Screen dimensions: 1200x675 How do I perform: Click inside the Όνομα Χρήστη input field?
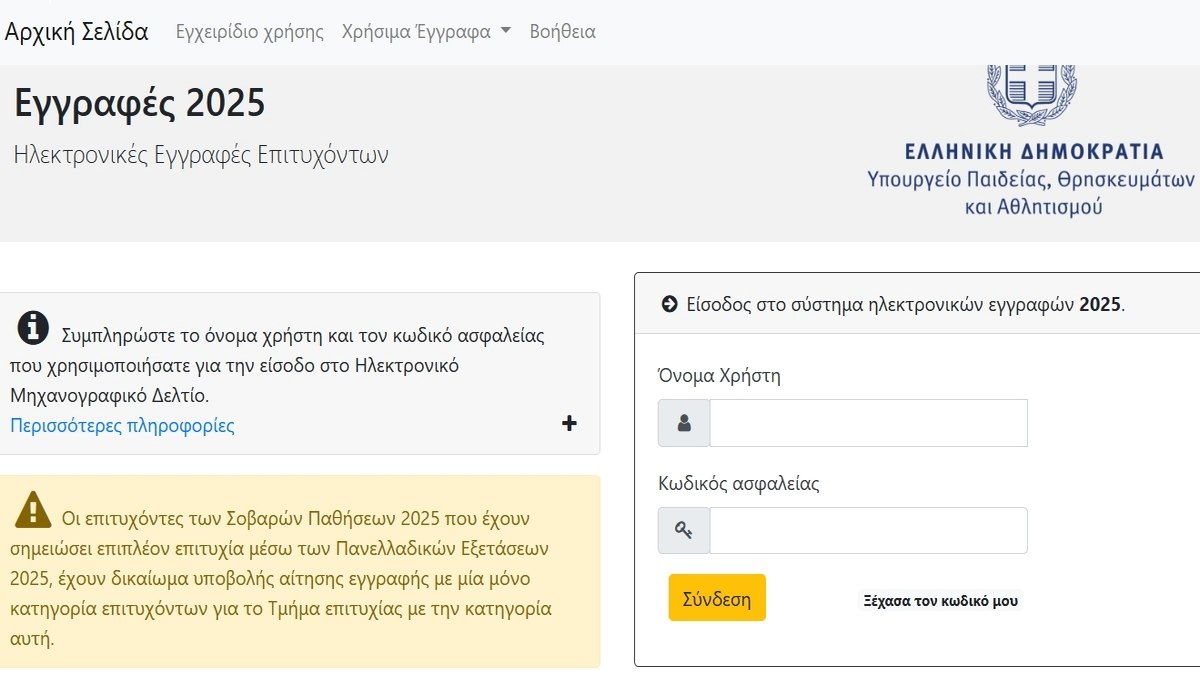[x=868, y=422]
